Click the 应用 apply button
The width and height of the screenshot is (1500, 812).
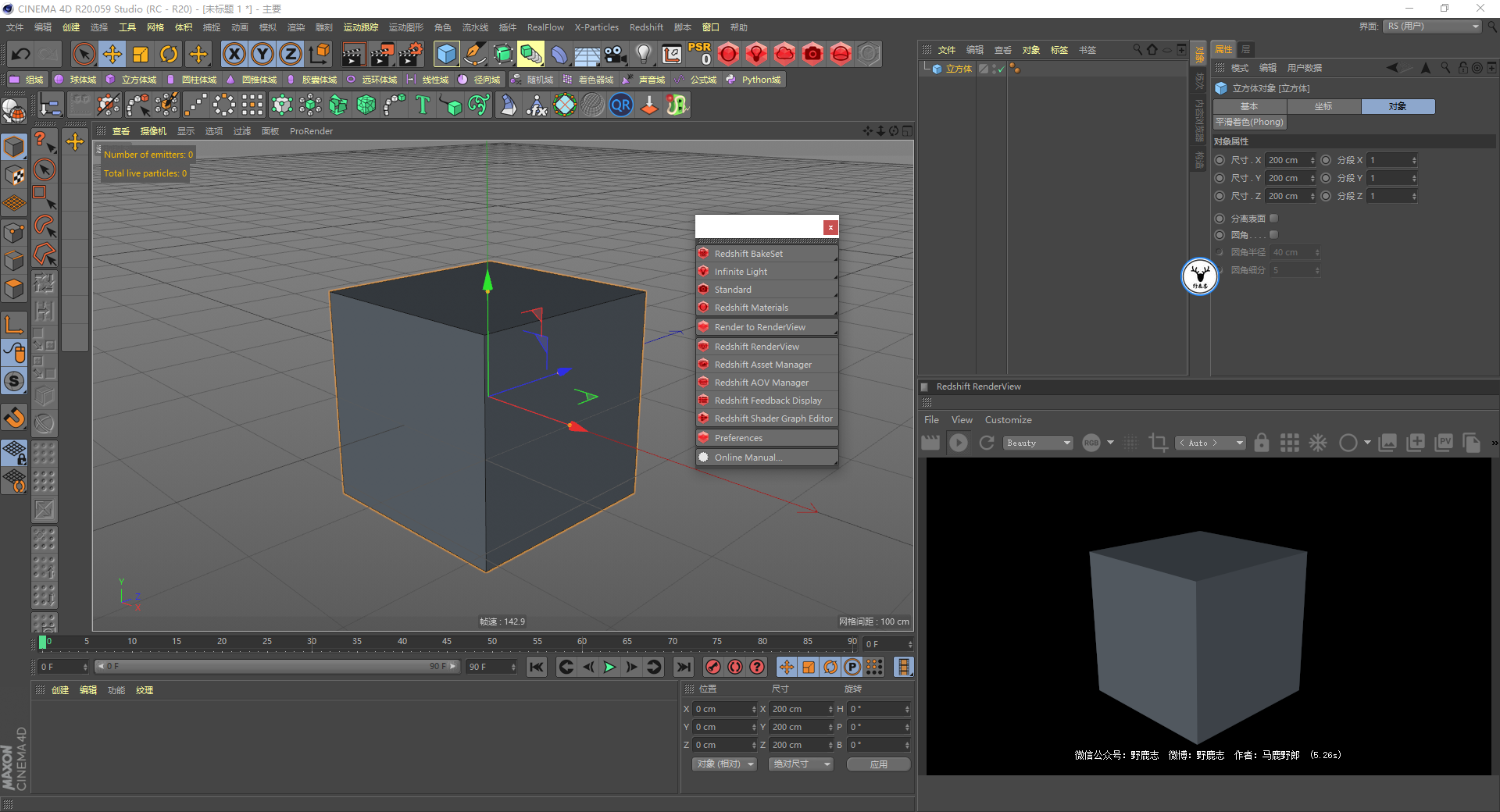pos(879,764)
